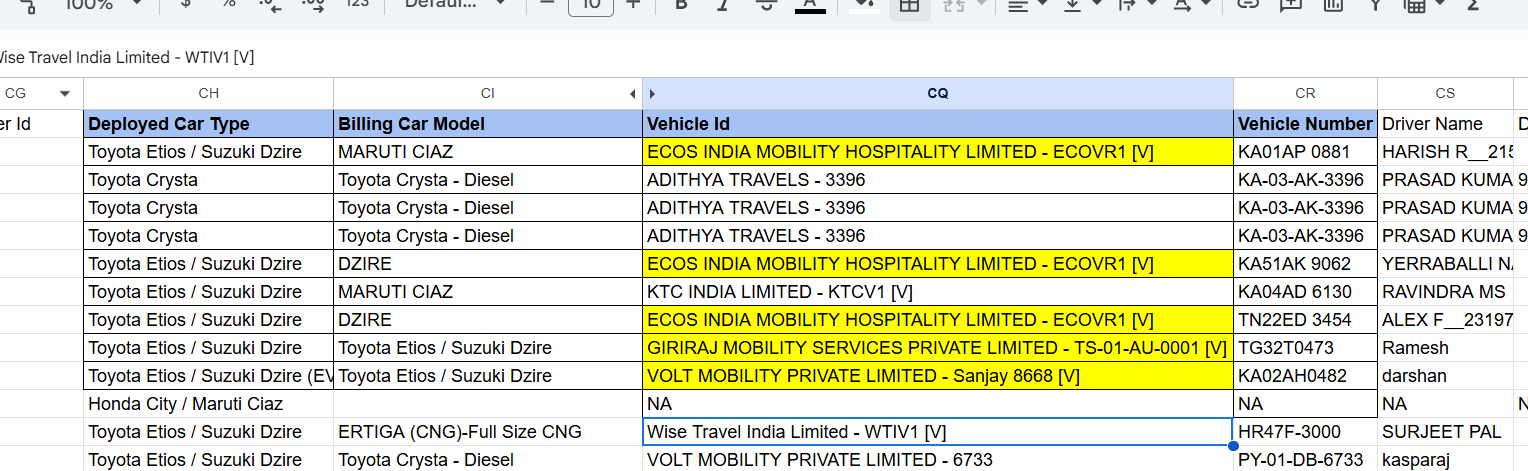Format as currency with dollar icon
The height and width of the screenshot is (471, 1528).
(x=185, y=4)
